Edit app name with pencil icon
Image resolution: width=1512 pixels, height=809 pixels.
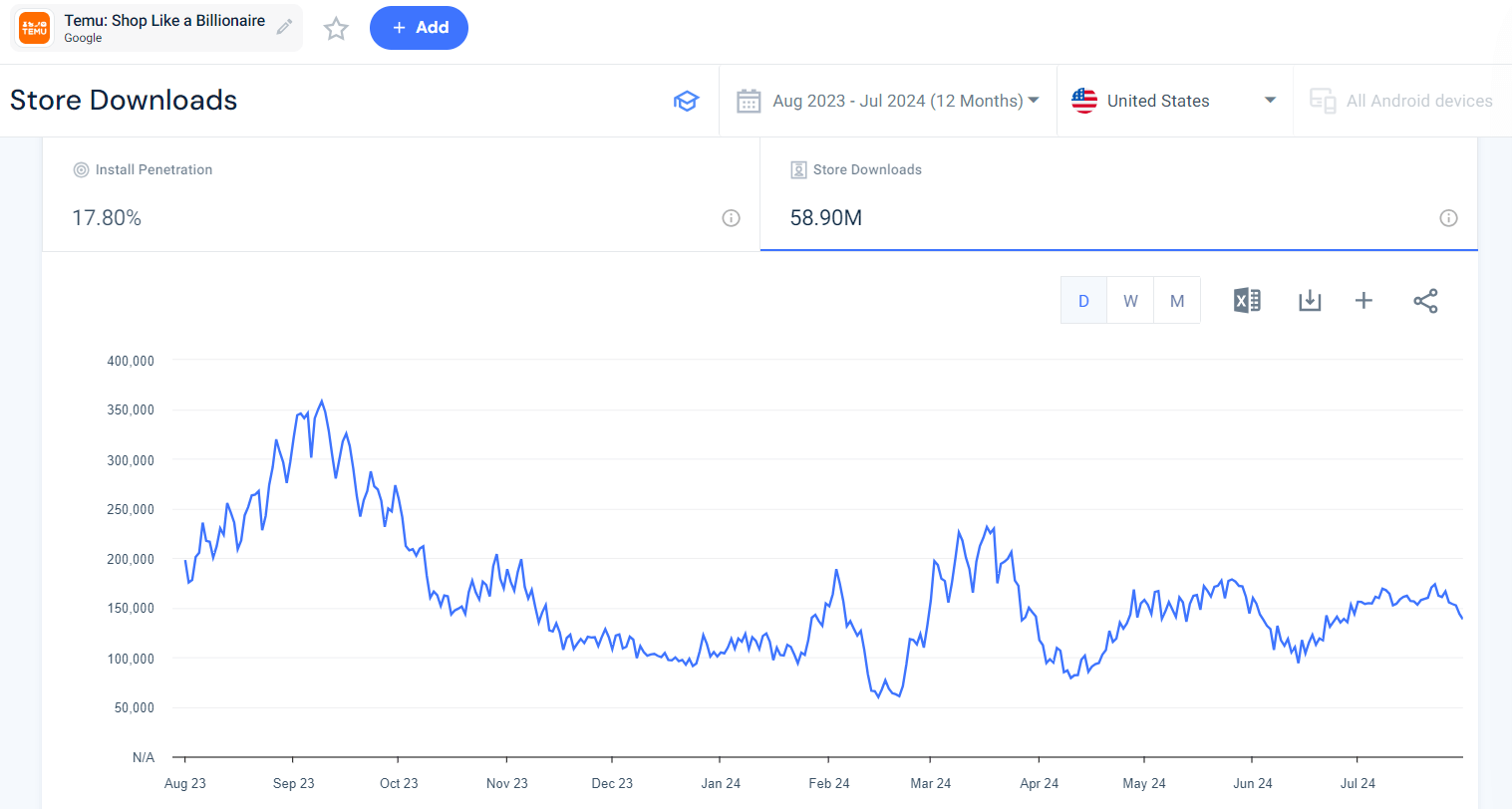(285, 27)
